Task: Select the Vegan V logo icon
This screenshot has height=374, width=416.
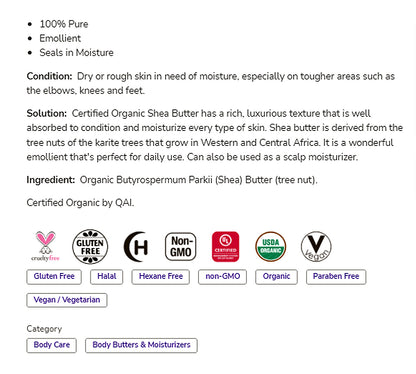Action: coord(316,247)
